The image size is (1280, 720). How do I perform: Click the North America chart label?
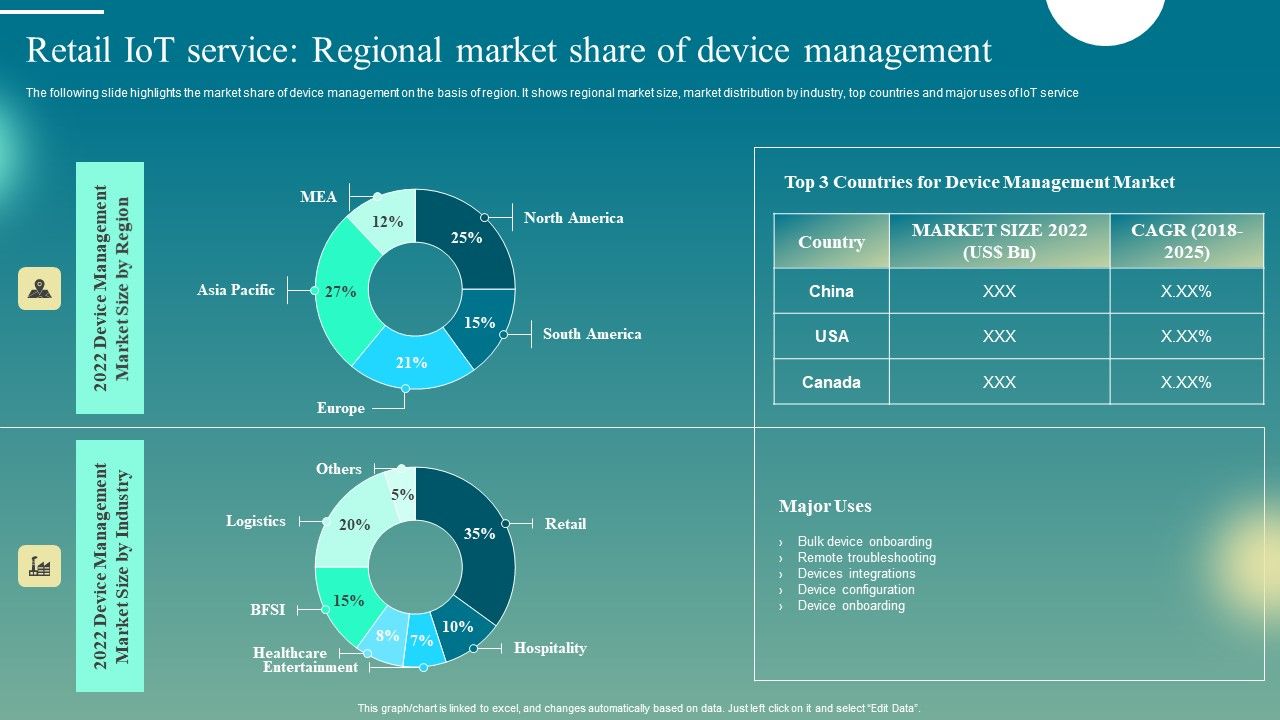pos(573,218)
